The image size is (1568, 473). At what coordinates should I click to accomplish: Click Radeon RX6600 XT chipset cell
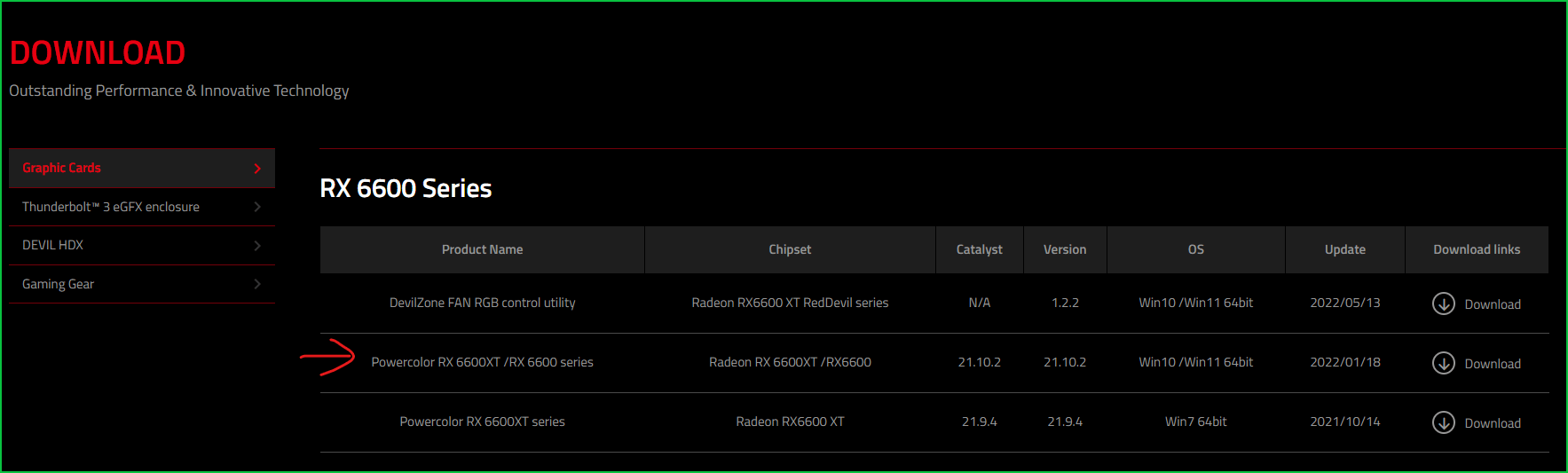point(790,422)
